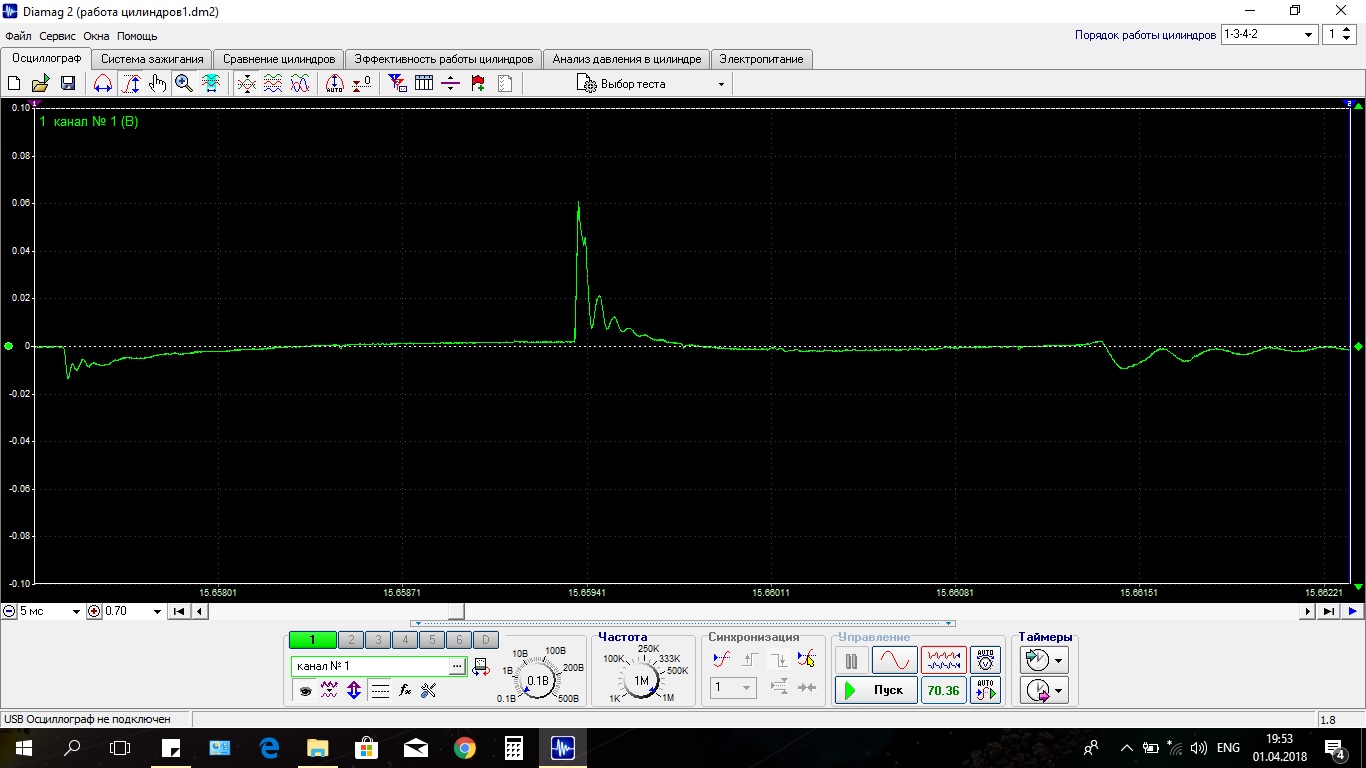Click the purple divide markers icon
Viewport: 1366px width, 768px height.
(450, 84)
